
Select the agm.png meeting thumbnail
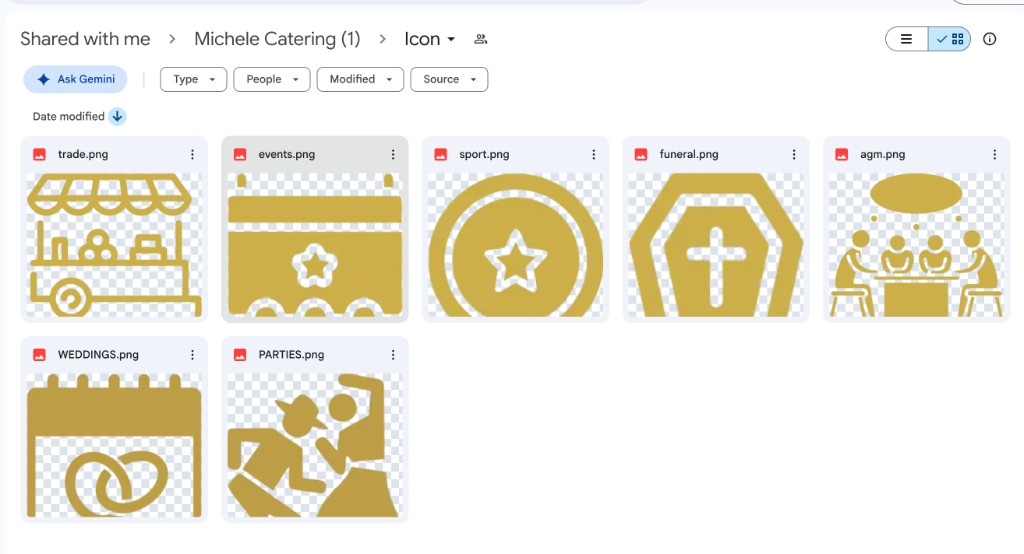click(x=916, y=245)
